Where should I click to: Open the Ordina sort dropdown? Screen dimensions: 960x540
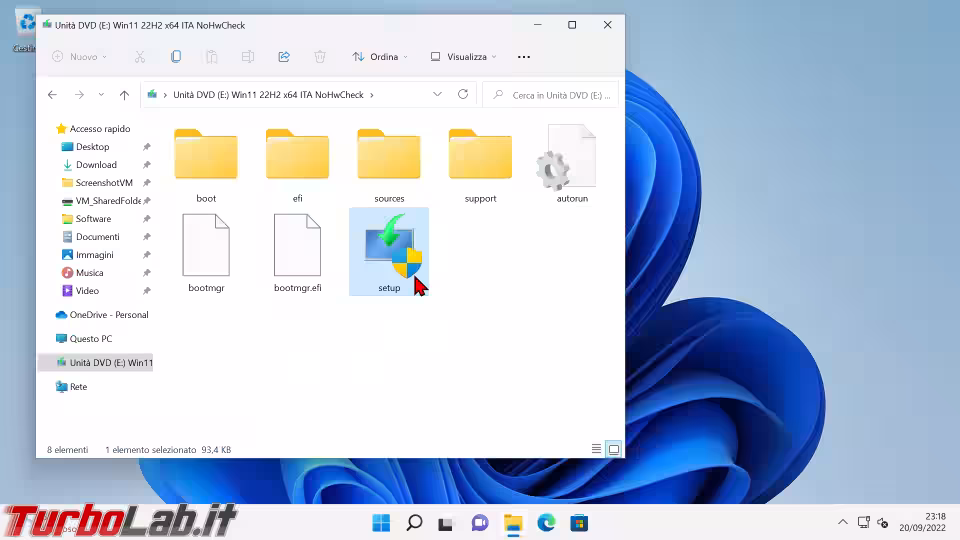pos(380,57)
